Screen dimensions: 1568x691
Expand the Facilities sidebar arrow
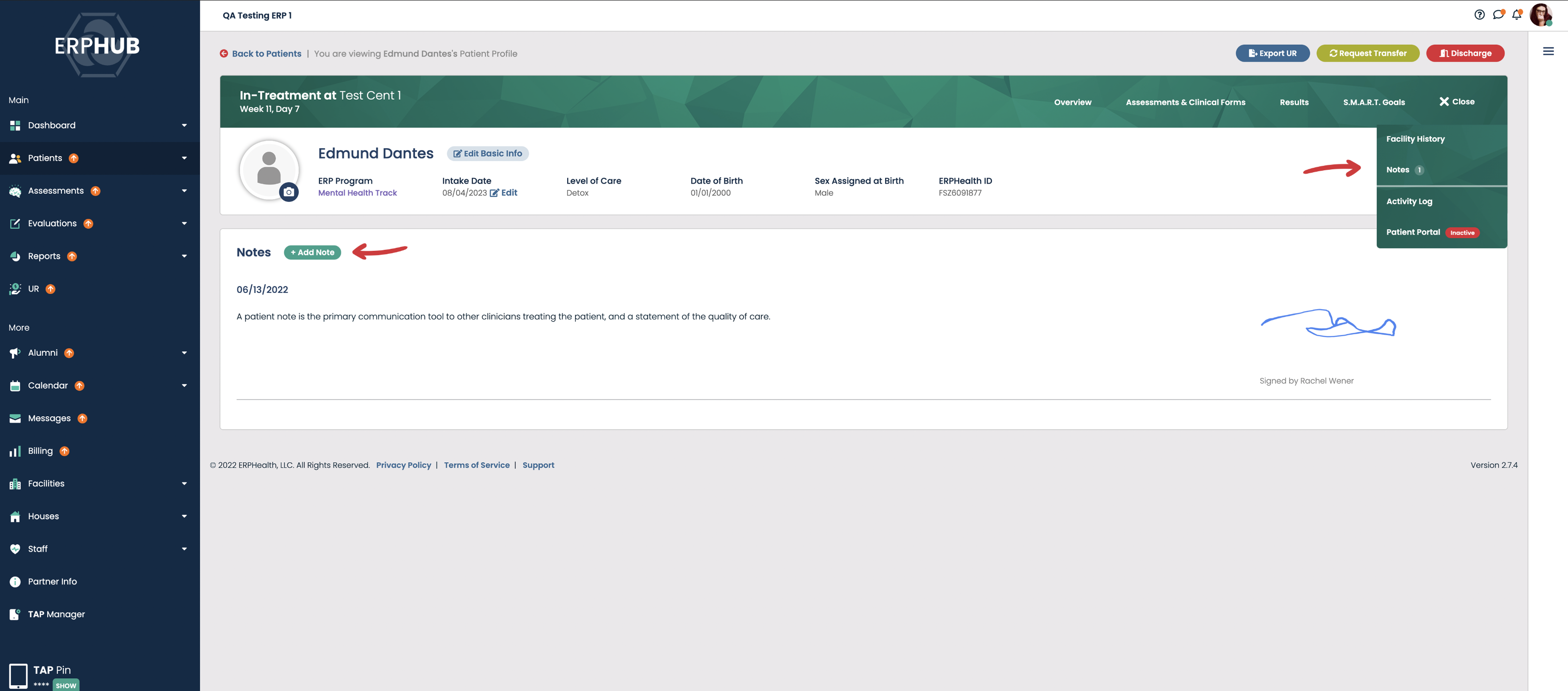(184, 483)
